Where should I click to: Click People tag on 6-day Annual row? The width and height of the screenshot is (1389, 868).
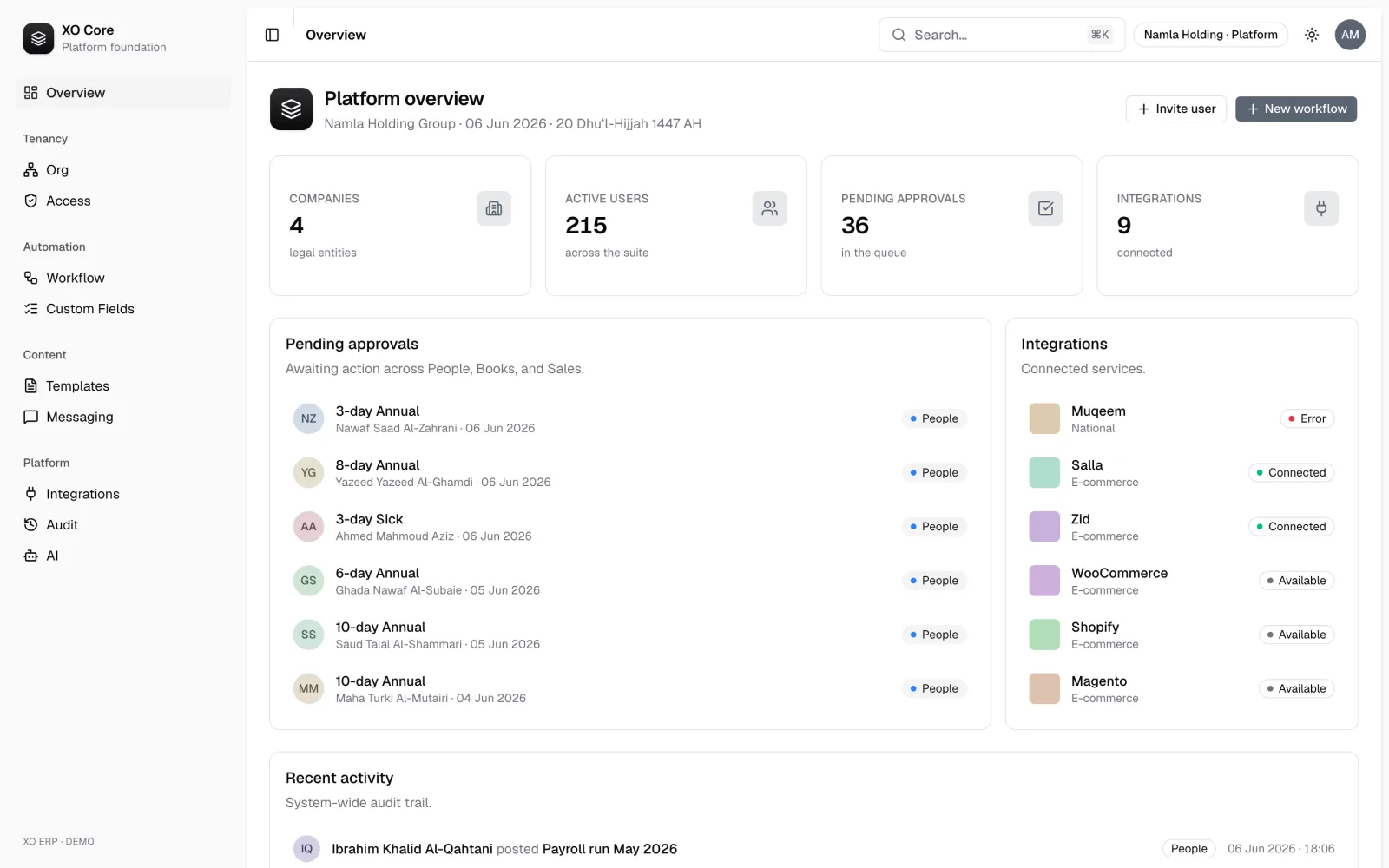tap(934, 581)
